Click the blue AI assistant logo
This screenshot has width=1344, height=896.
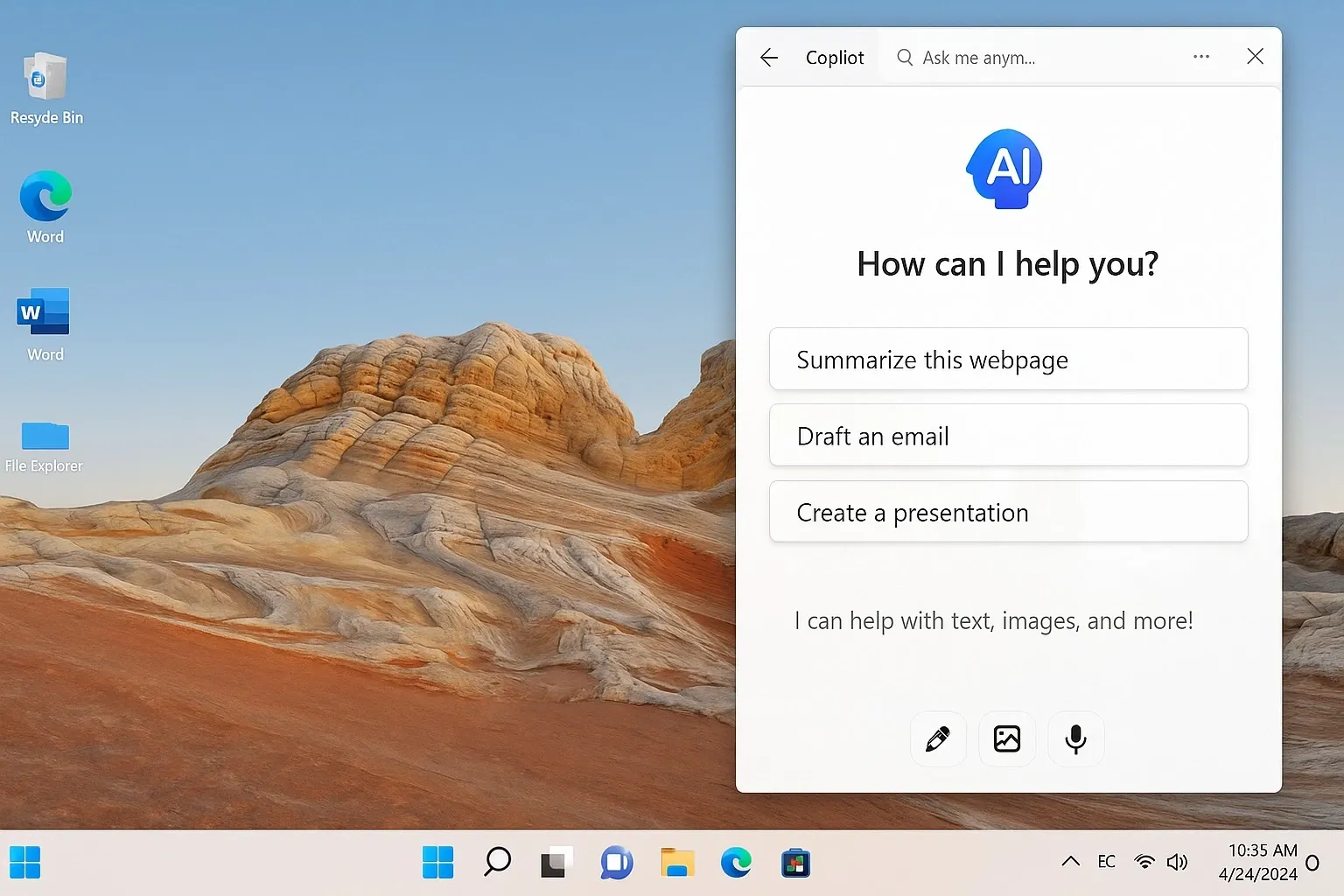(1004, 168)
